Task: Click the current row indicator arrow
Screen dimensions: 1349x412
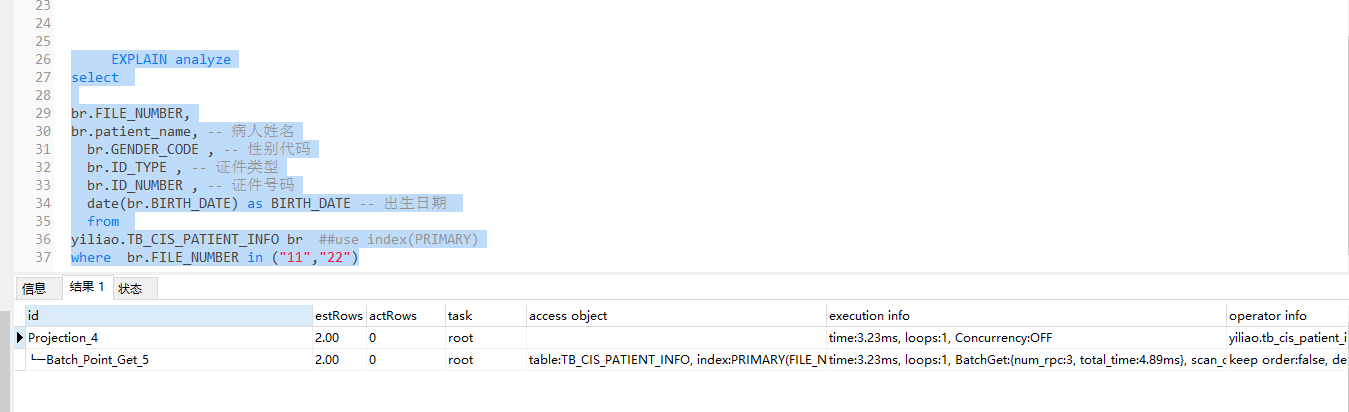Action: tap(20, 338)
